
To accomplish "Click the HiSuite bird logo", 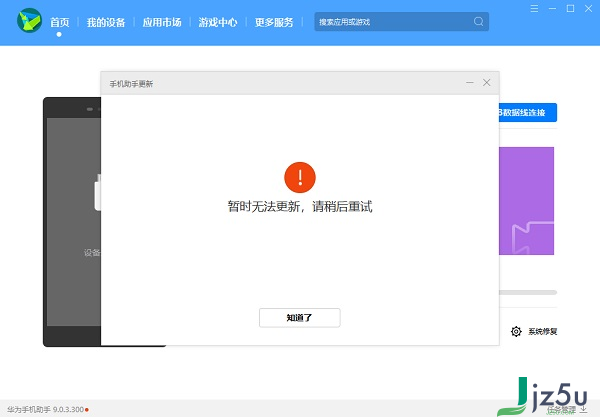I will [29, 21].
